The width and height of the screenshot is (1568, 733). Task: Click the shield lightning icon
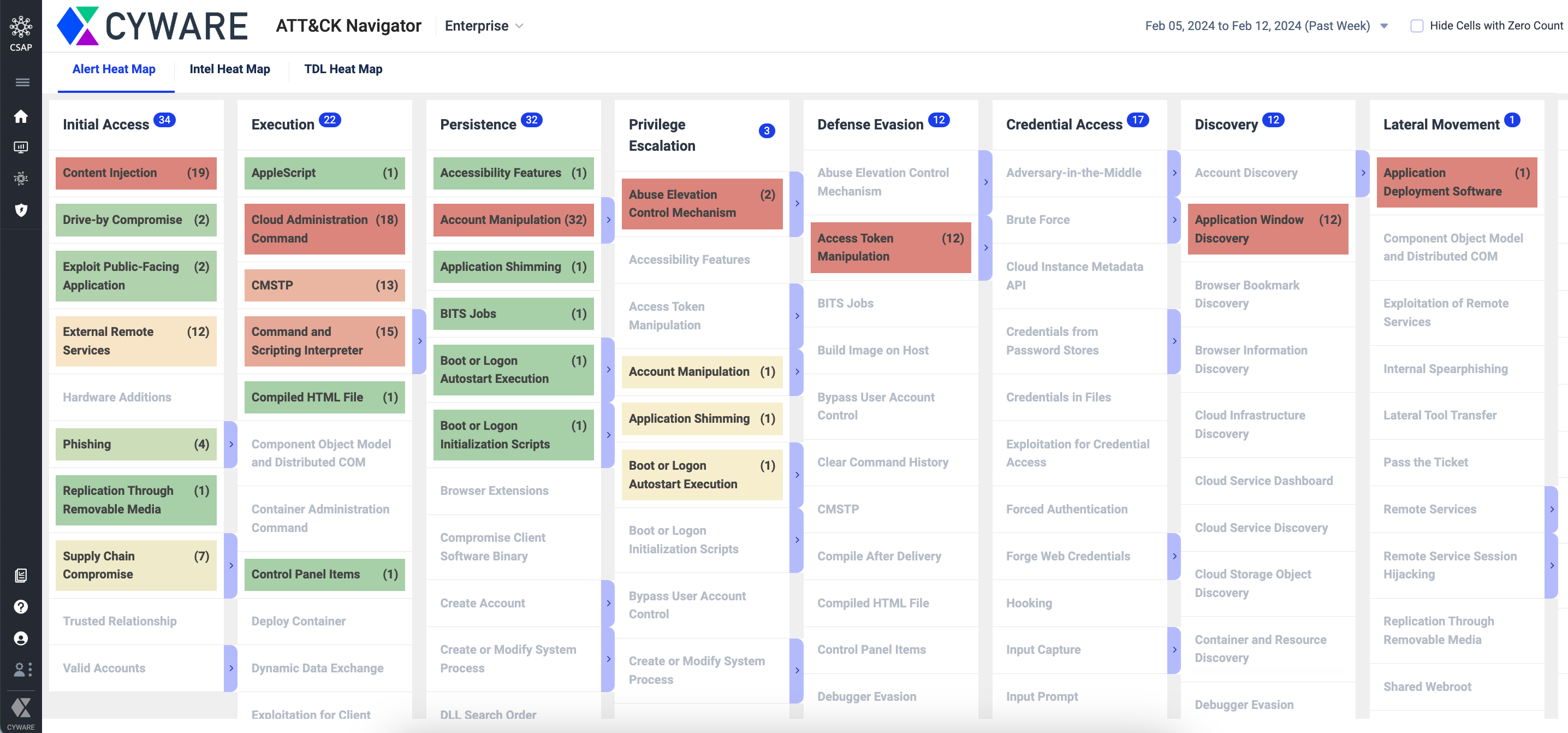(x=21, y=210)
